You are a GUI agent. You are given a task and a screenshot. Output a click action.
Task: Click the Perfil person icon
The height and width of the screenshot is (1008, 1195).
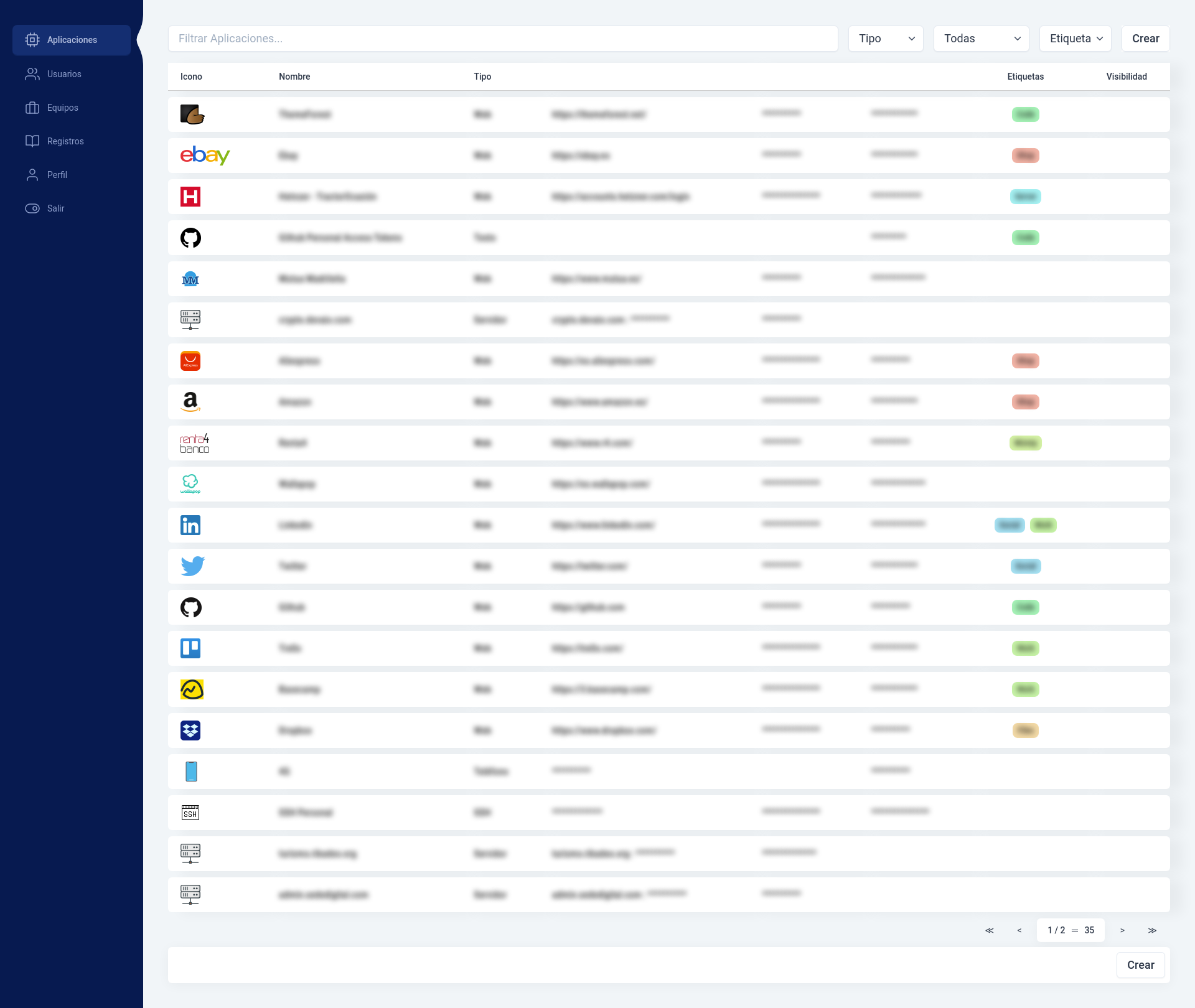coord(32,175)
